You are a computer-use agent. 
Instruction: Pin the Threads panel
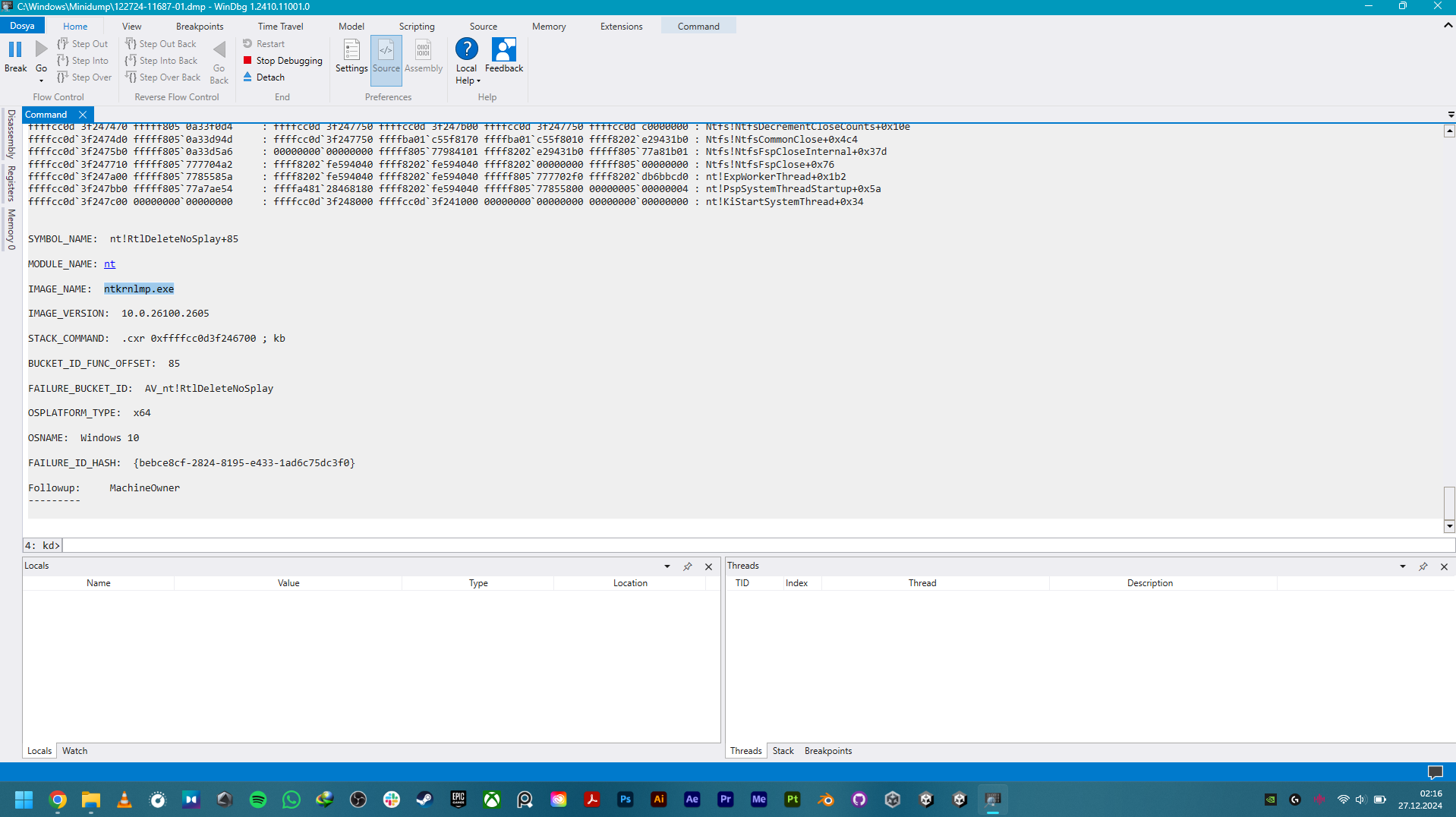pos(1423,566)
